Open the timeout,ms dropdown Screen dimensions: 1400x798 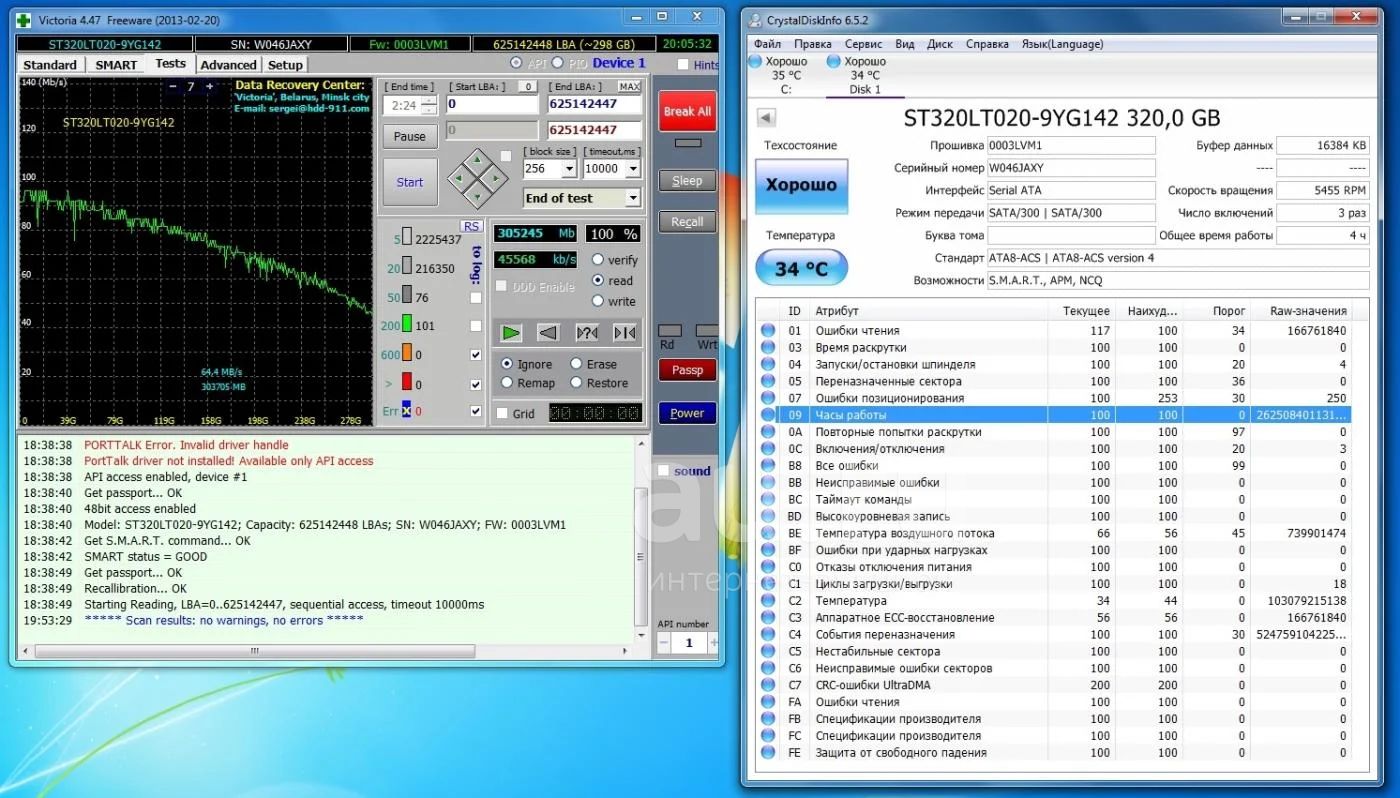coord(632,169)
